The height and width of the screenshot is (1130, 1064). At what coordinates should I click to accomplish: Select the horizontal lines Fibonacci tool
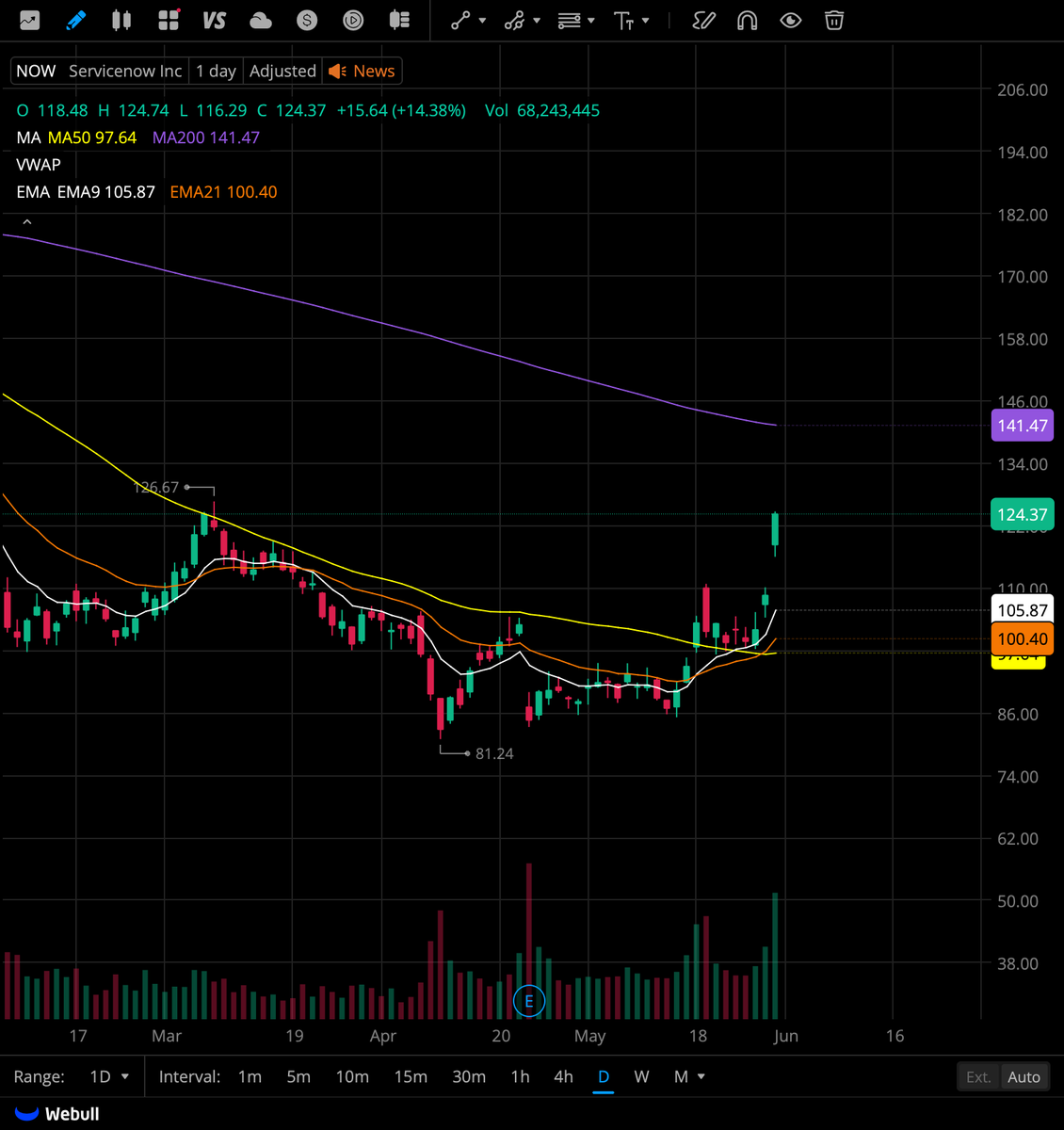coord(569,20)
